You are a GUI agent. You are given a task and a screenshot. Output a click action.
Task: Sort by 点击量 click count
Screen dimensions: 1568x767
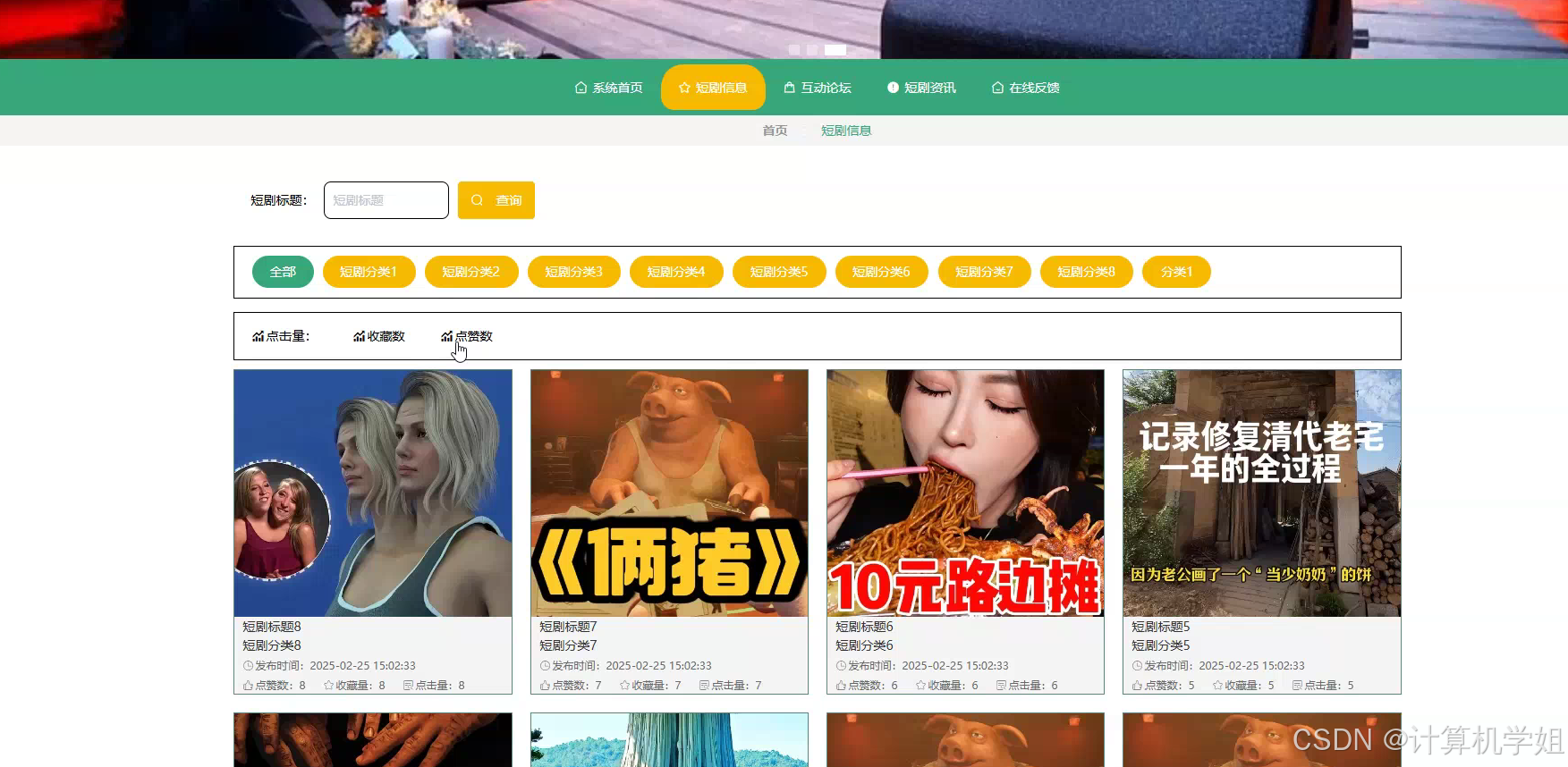tap(281, 336)
